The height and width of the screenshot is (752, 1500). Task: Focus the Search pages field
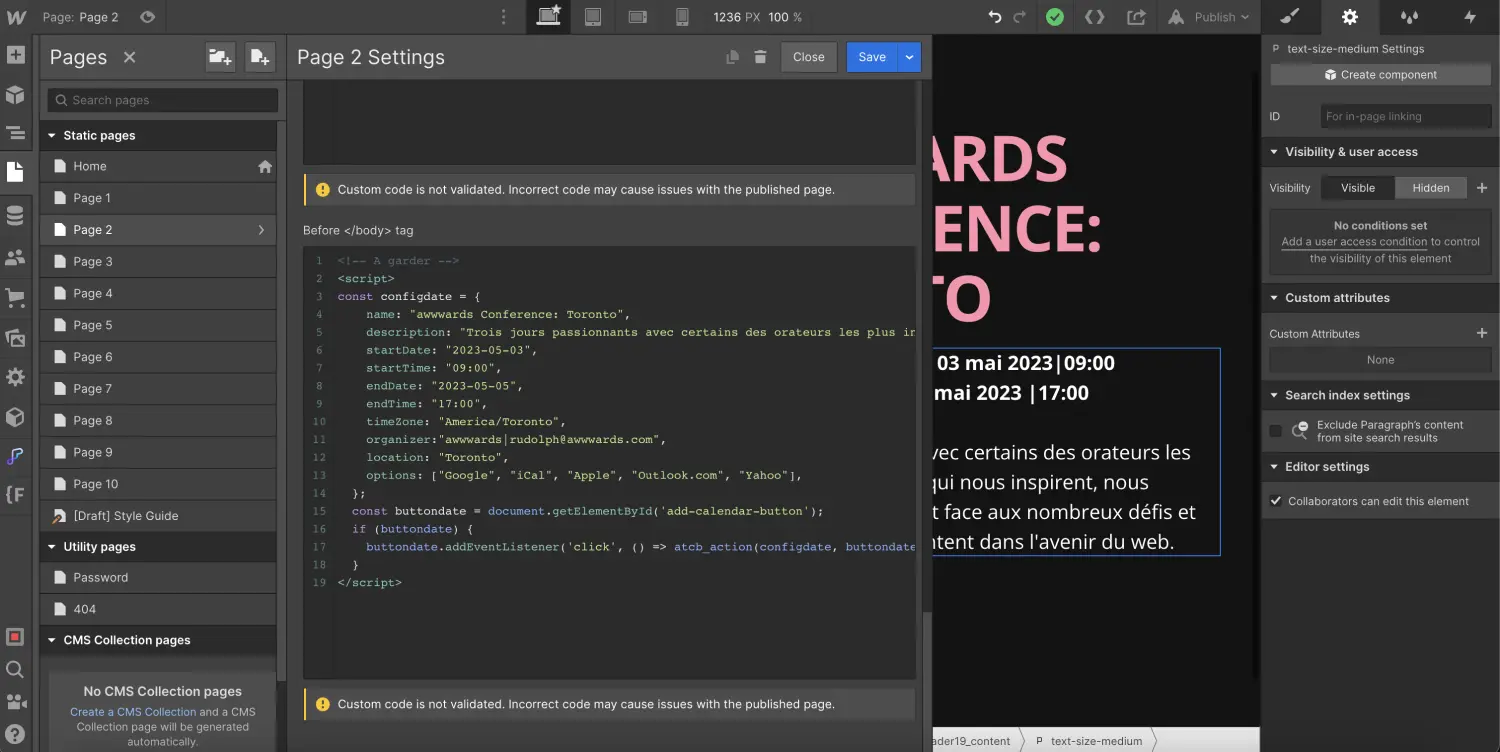tap(163, 100)
